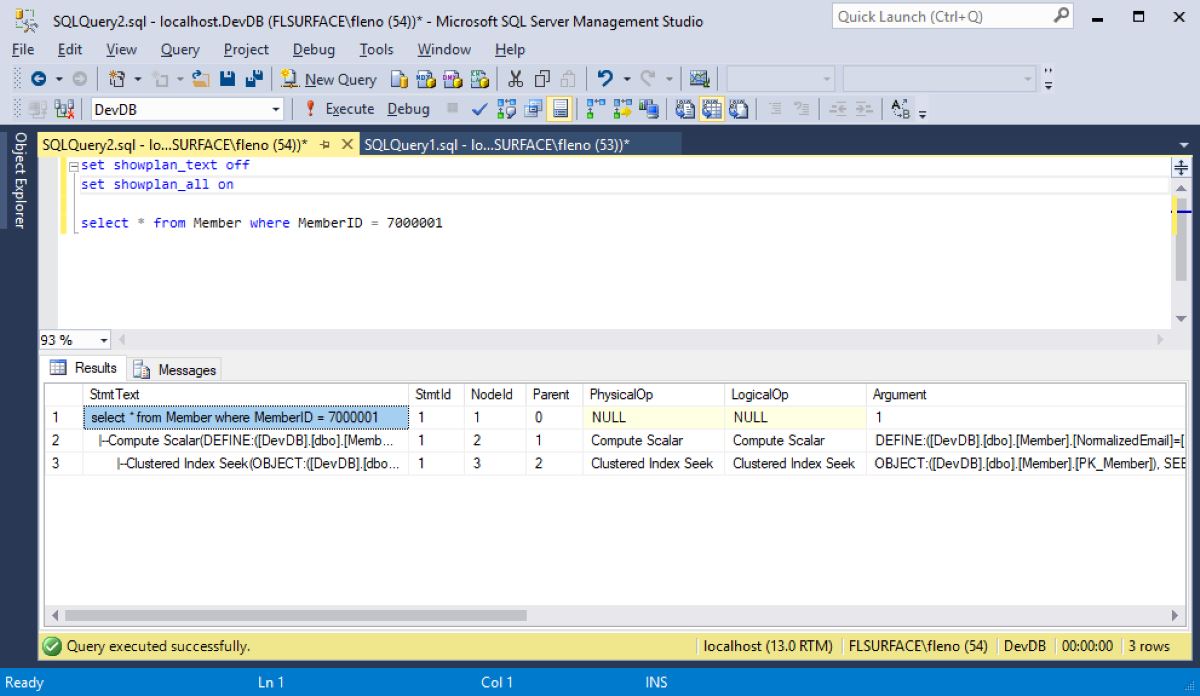Viewport: 1200px width, 696px height.
Task: Open the upper toolbar overflow options
Action: coord(1048,79)
